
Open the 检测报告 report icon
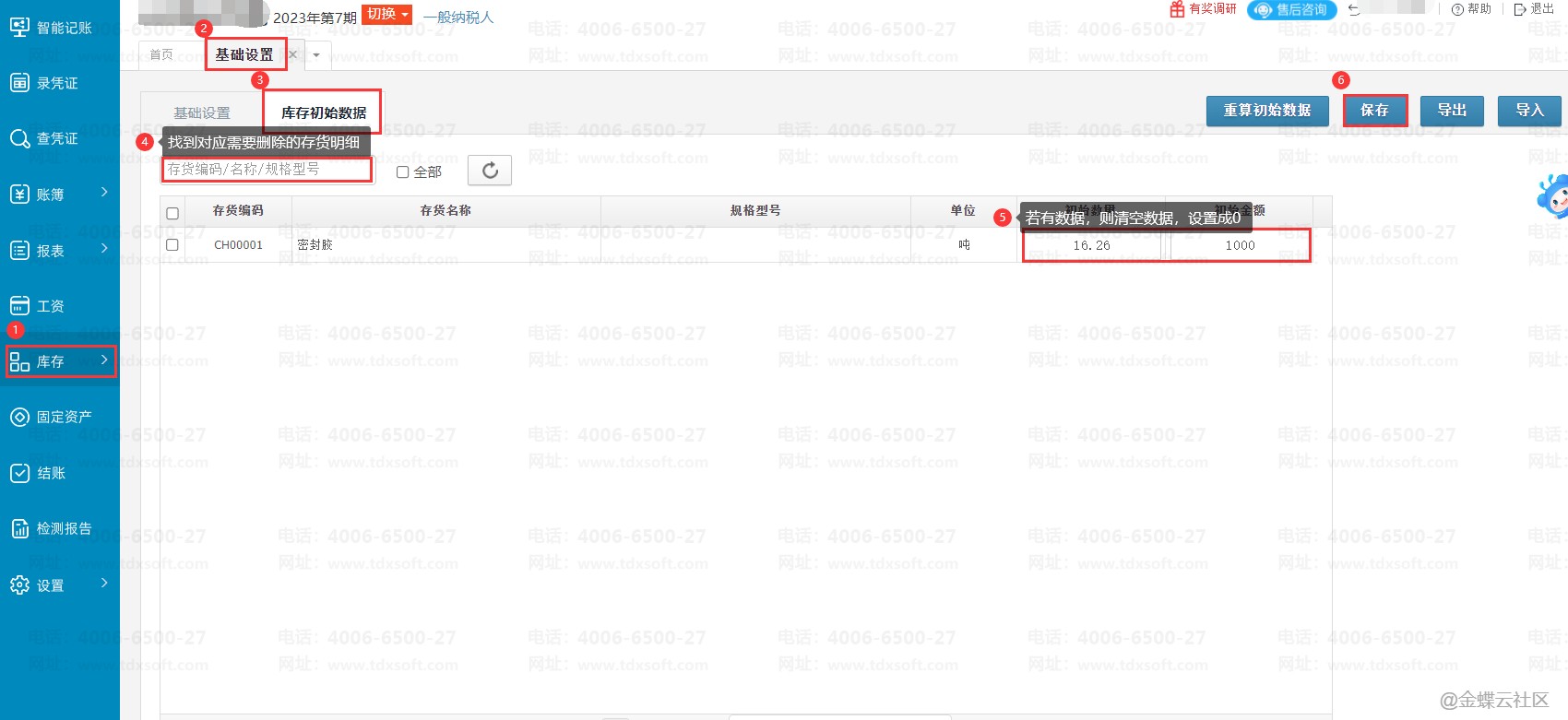(x=19, y=528)
